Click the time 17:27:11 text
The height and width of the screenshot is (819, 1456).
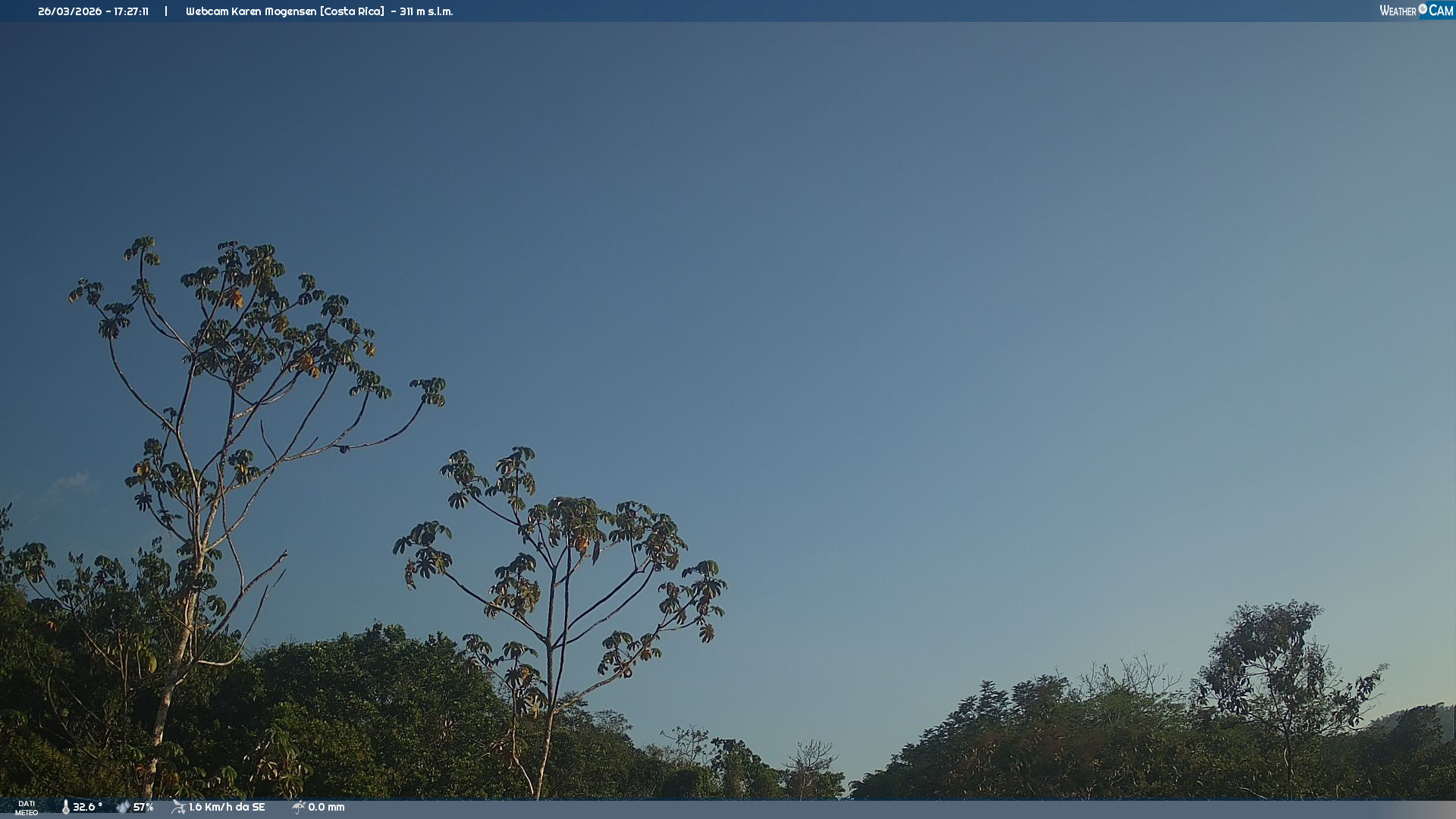click(x=131, y=11)
